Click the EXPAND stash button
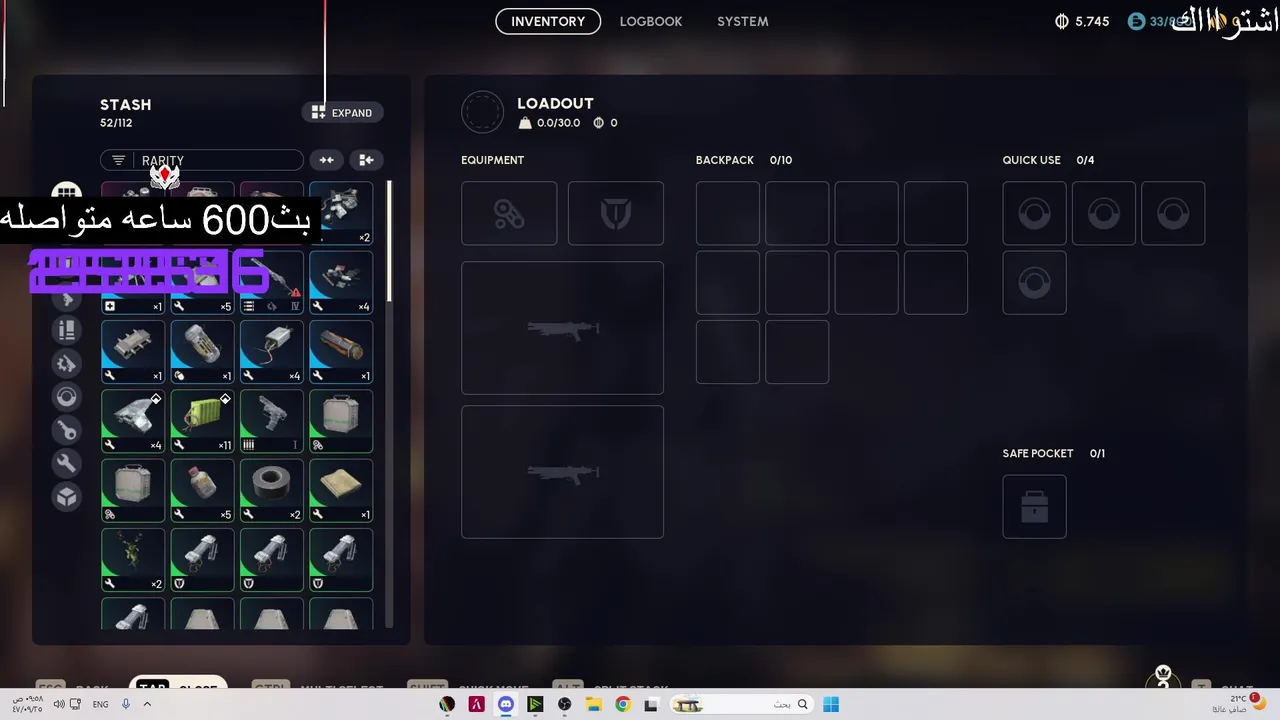Image resolution: width=1280 pixels, height=720 pixels. tap(342, 113)
